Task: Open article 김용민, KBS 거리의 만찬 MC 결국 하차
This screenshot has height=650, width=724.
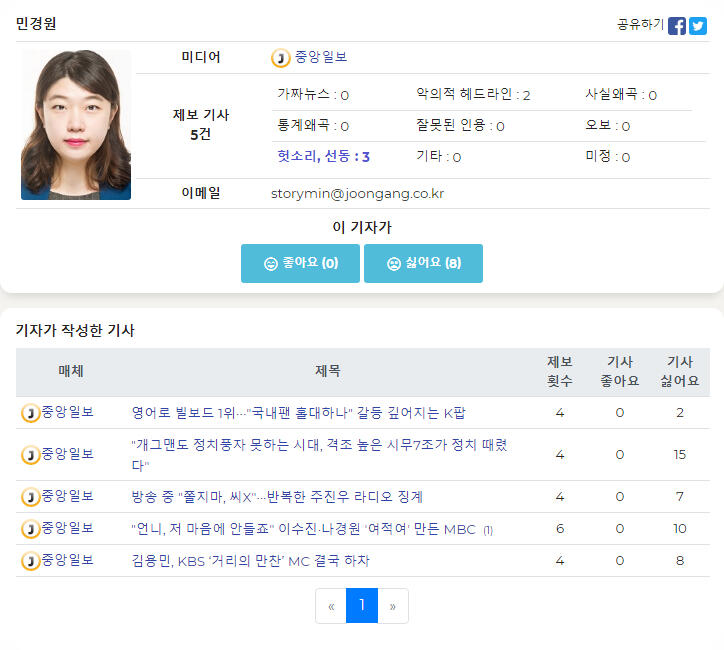Action: 251,561
